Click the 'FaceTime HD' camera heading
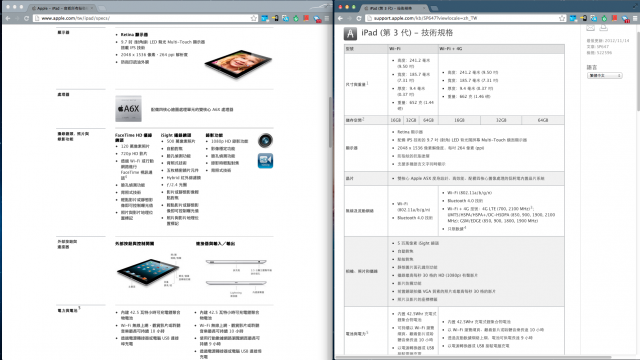Screen dimensions: 640x360 (x=133, y=138)
